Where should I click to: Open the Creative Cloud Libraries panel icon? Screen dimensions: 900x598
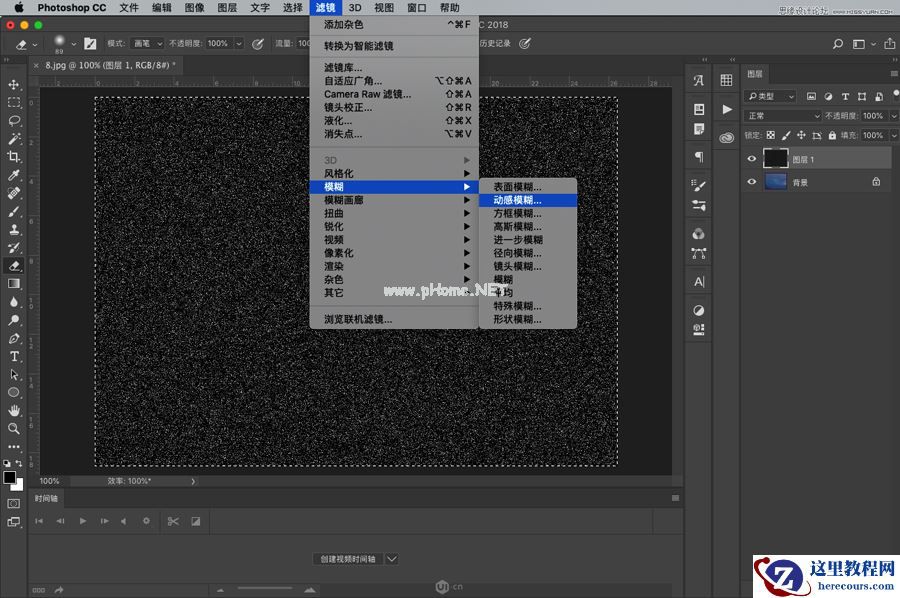point(727,137)
